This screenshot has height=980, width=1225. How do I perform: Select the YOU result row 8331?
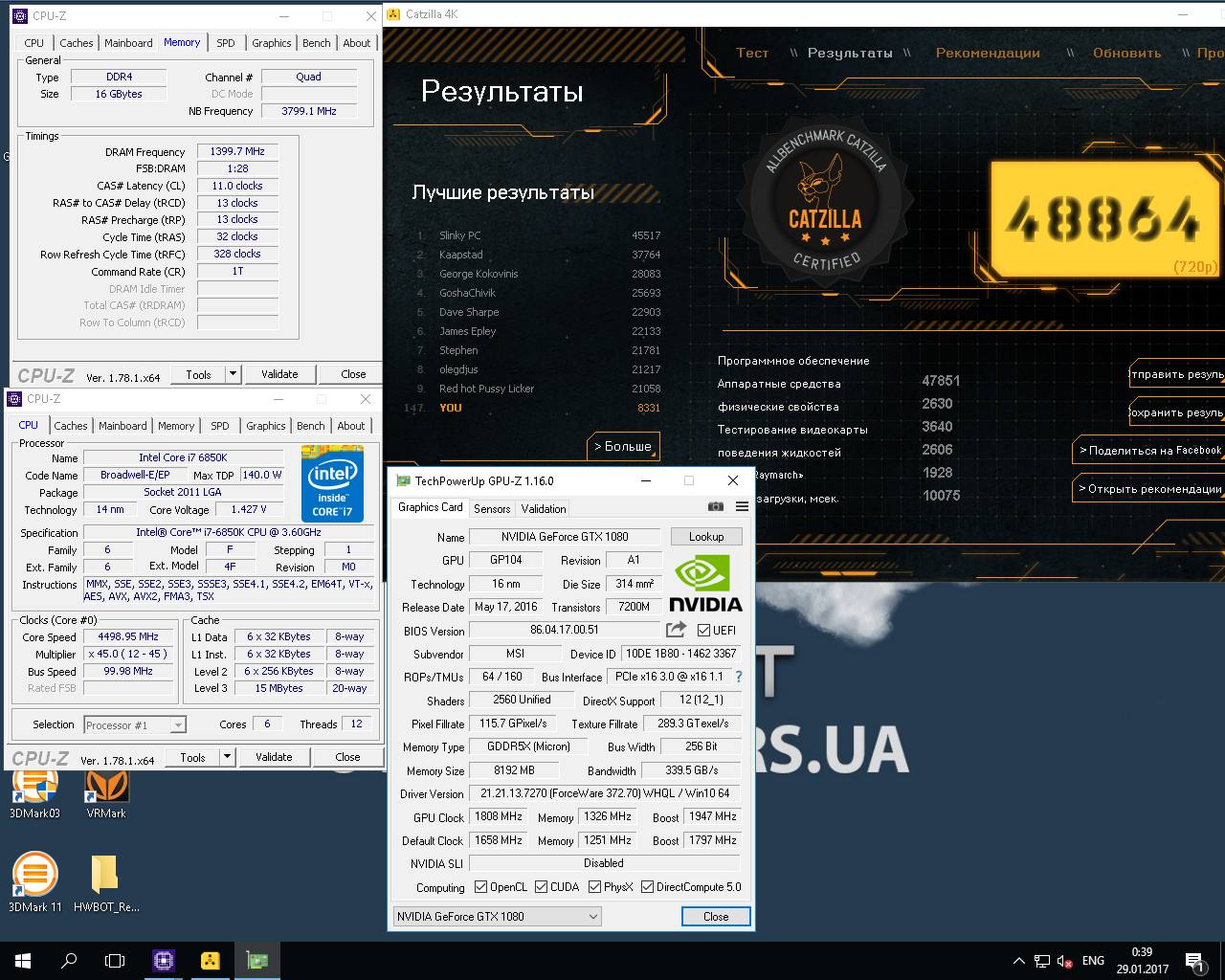[532, 408]
